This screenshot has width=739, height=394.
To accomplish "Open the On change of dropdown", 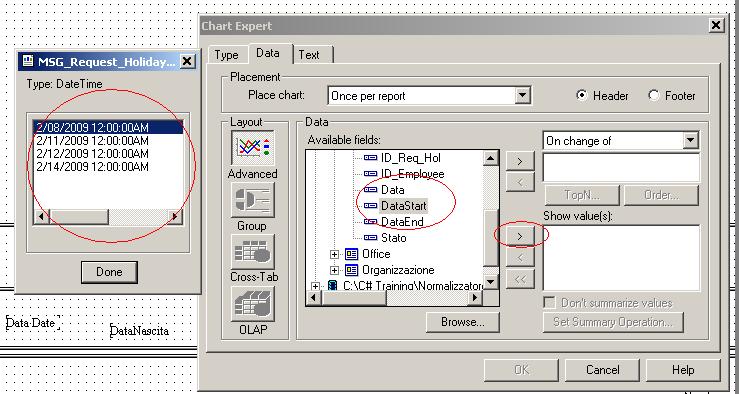I will (690, 140).
